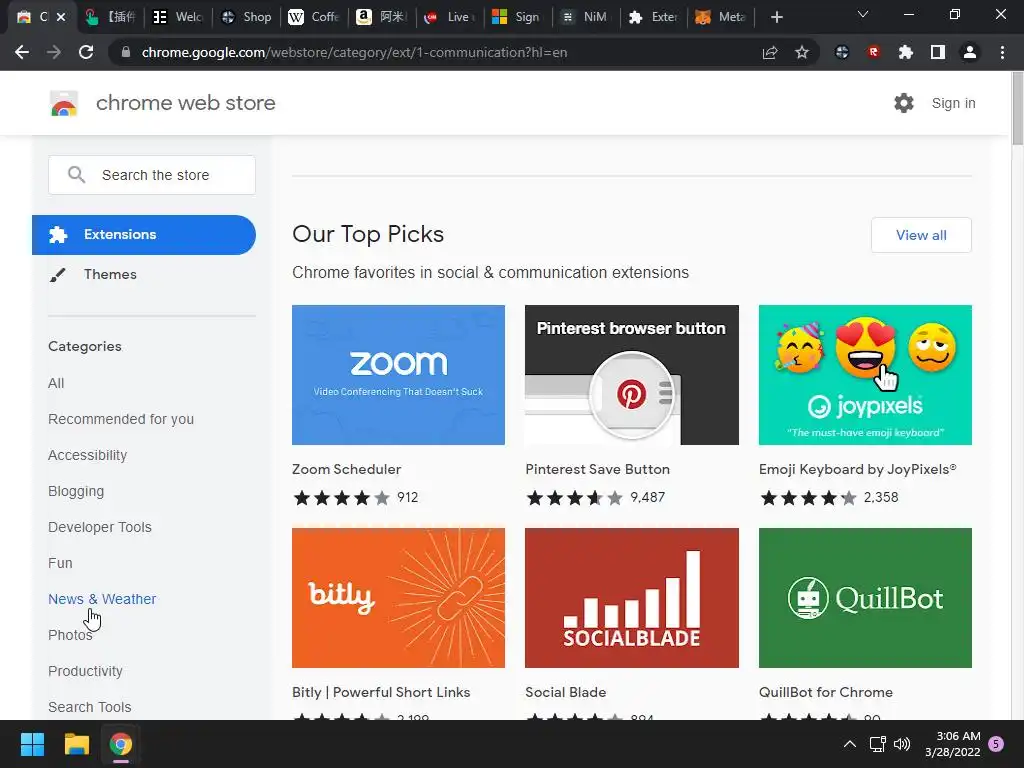
Task: Open the volume speaker tray icon
Action: (x=902, y=744)
